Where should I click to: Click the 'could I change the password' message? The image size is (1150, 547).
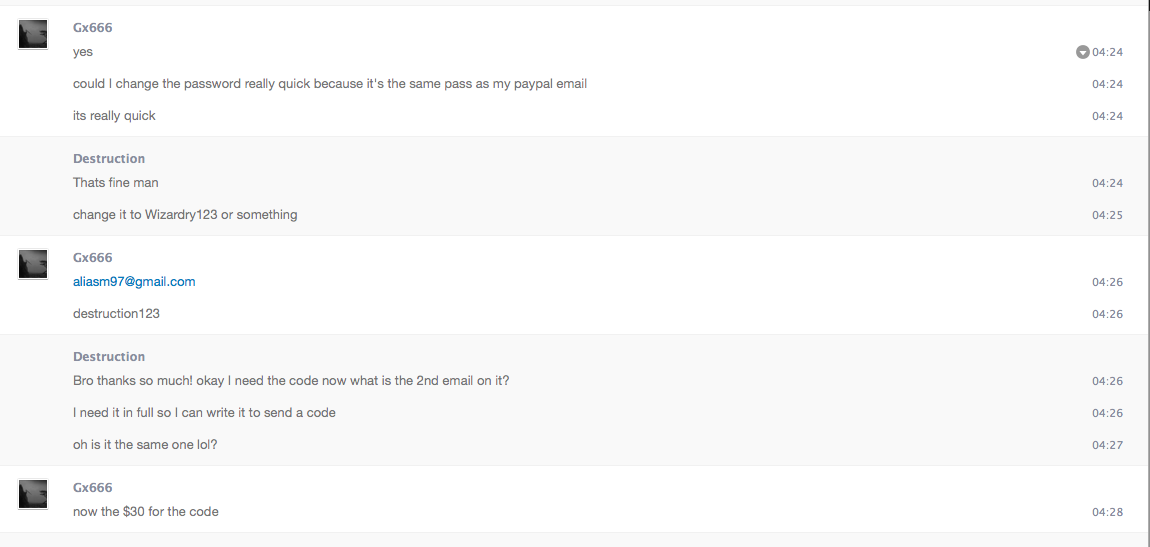pyautogui.click(x=330, y=84)
